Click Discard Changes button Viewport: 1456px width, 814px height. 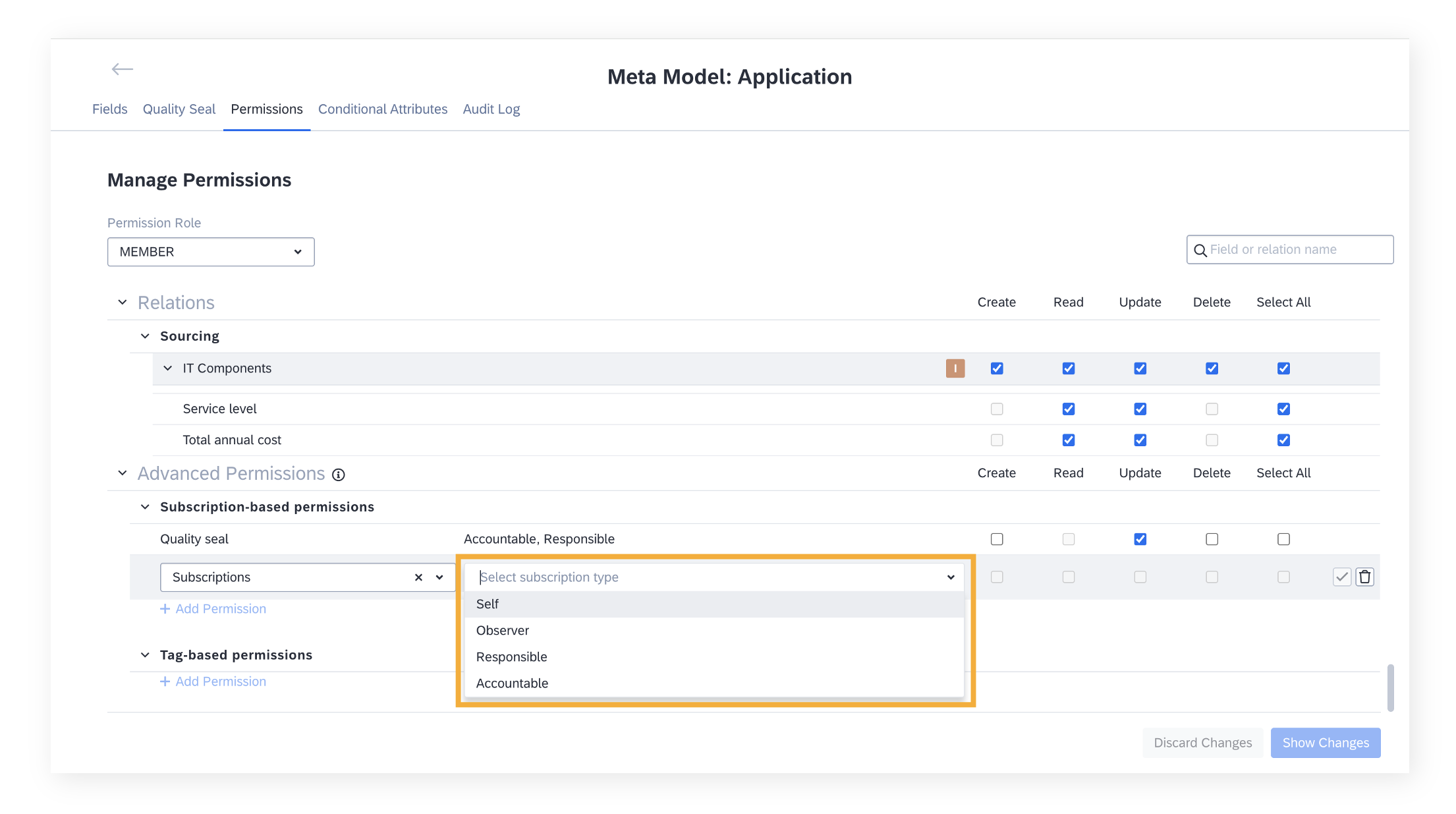coord(1203,743)
